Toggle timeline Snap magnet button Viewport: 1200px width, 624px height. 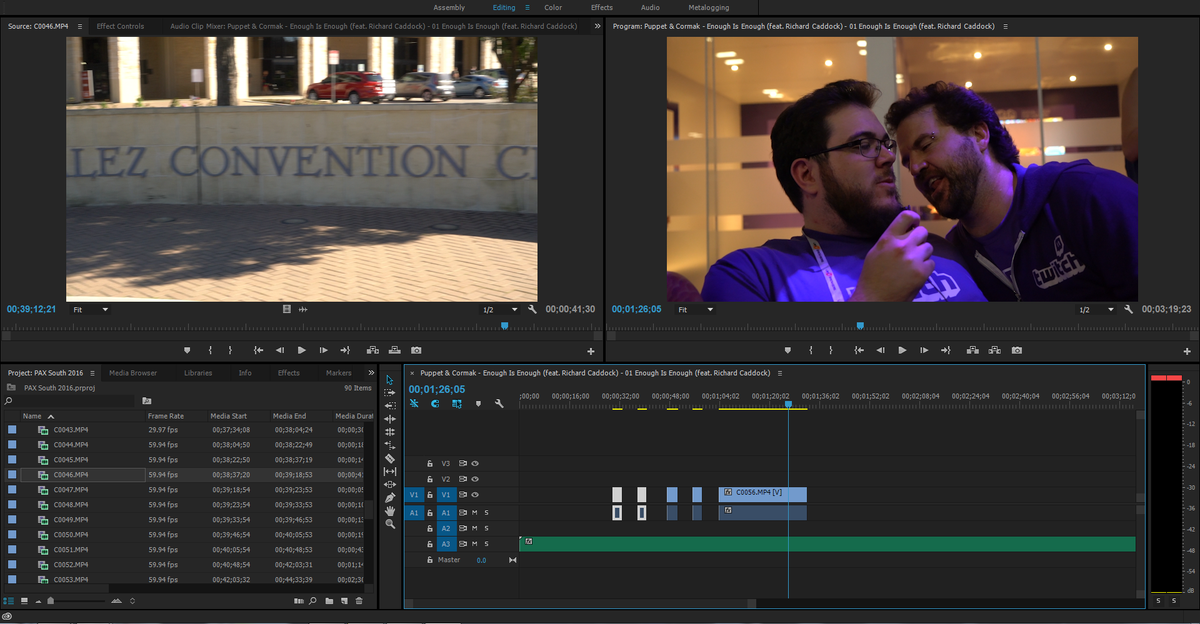pyautogui.click(x=435, y=404)
